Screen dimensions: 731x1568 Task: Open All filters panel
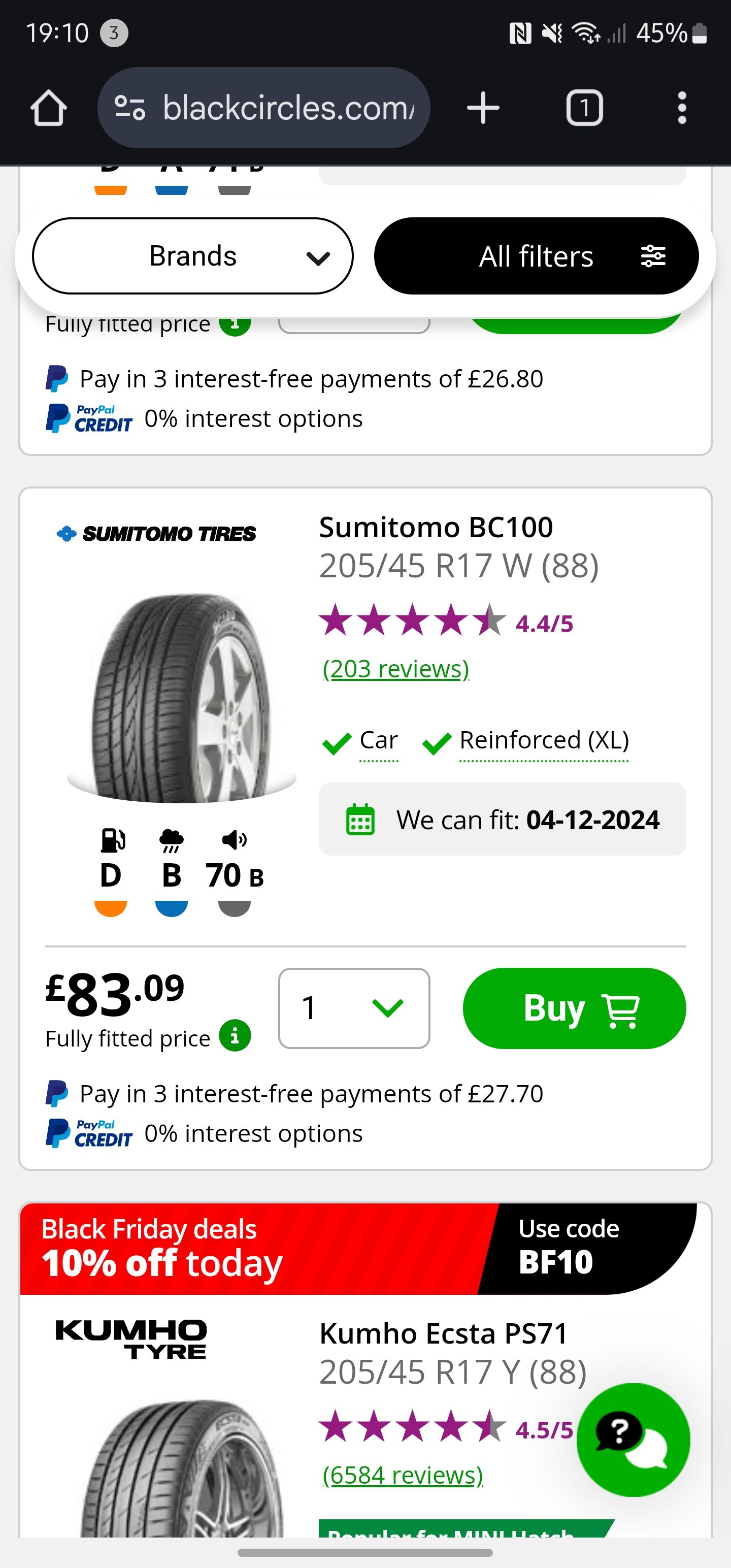[x=536, y=256]
